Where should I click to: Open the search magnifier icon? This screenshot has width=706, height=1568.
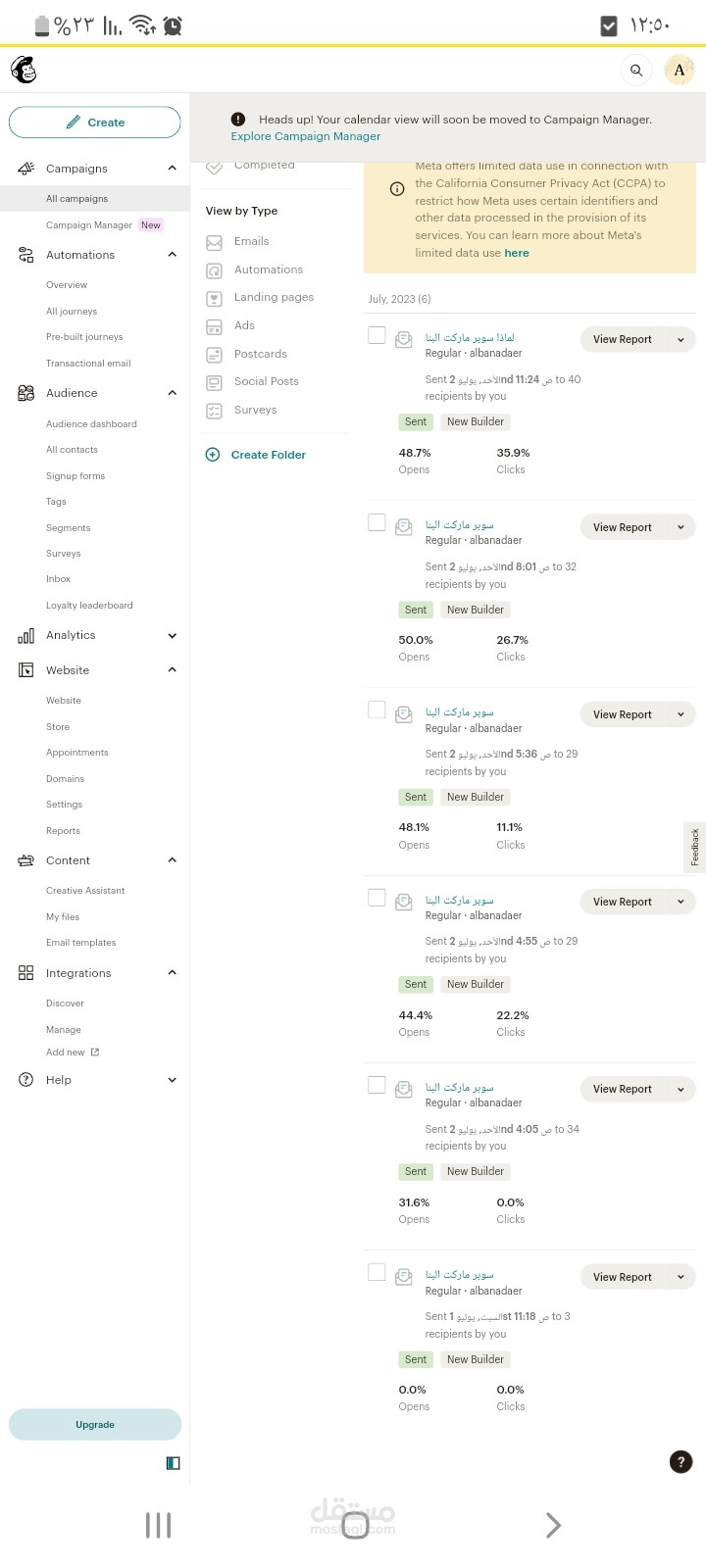636,71
